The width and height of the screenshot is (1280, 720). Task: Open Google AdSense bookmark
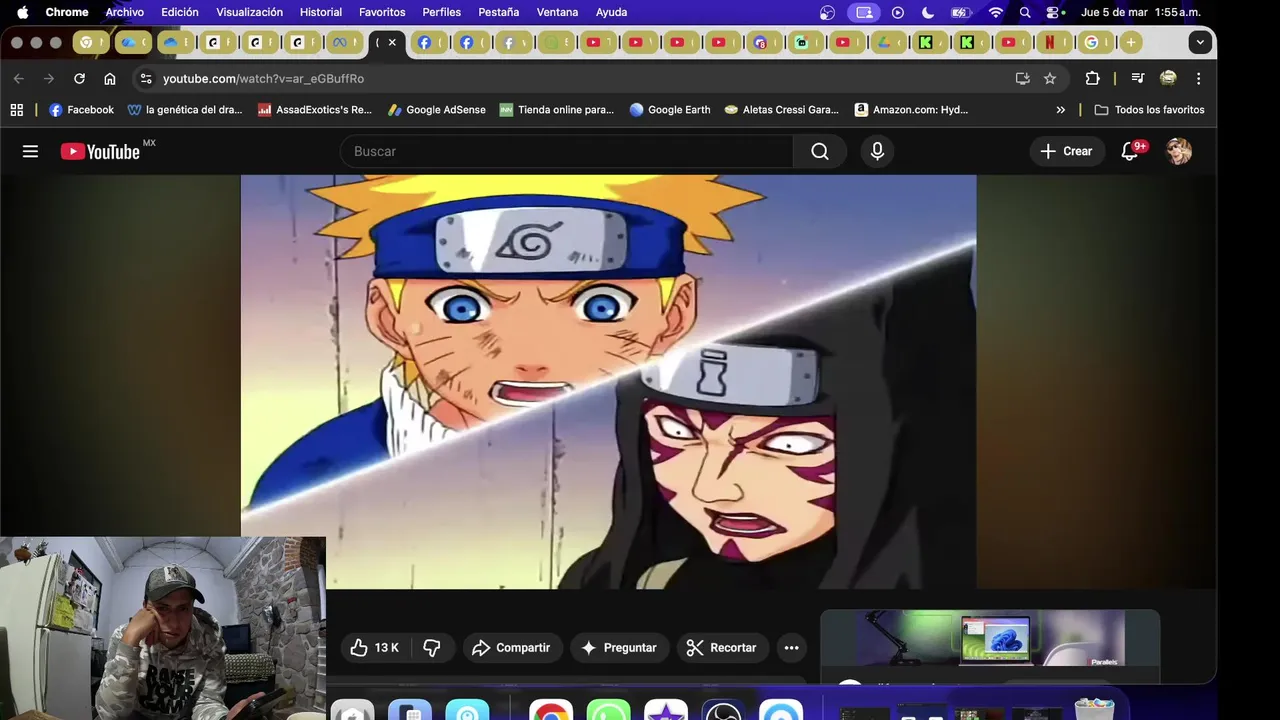pos(436,110)
